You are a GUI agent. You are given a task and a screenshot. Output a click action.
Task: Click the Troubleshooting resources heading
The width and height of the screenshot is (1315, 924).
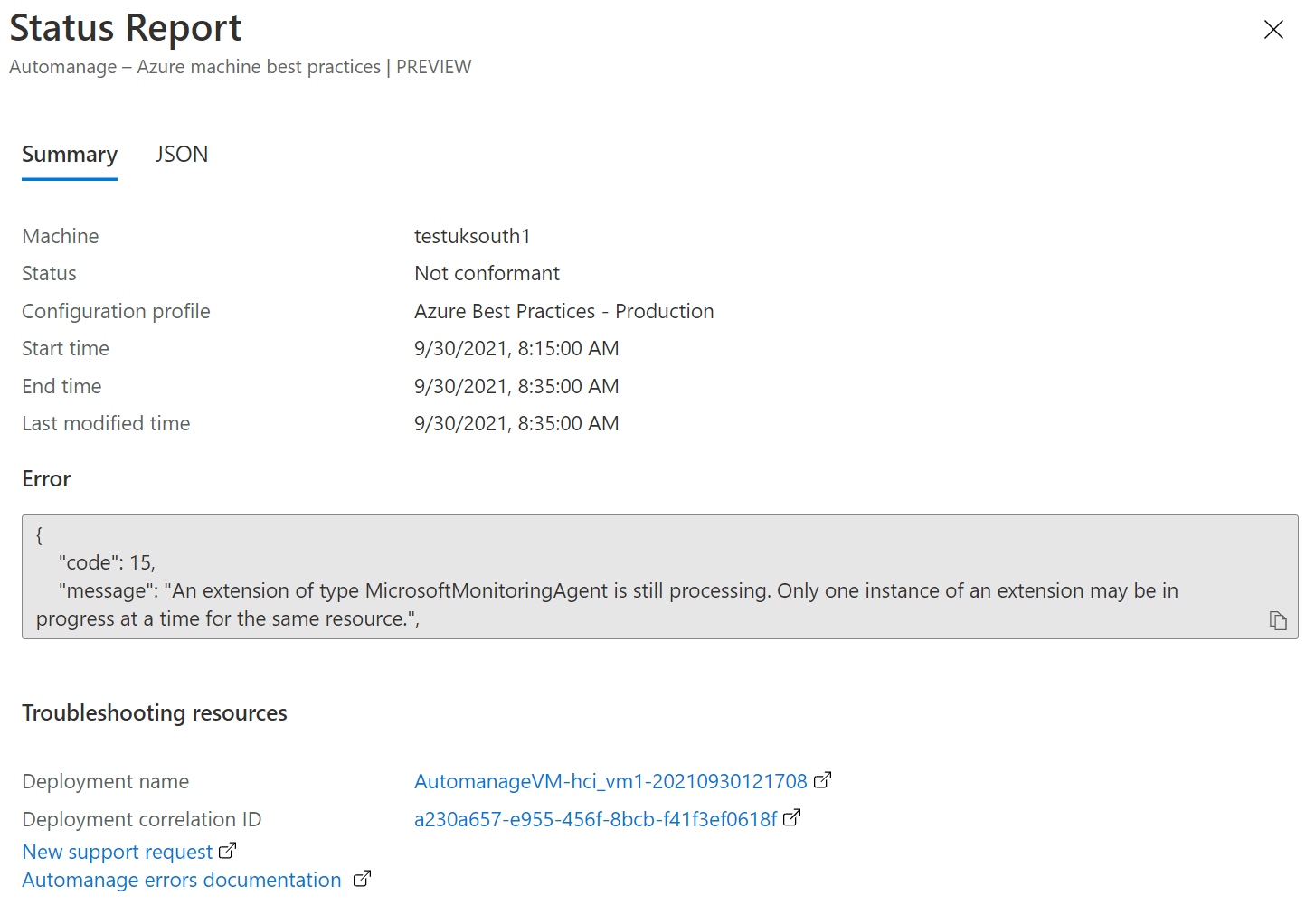(x=155, y=713)
